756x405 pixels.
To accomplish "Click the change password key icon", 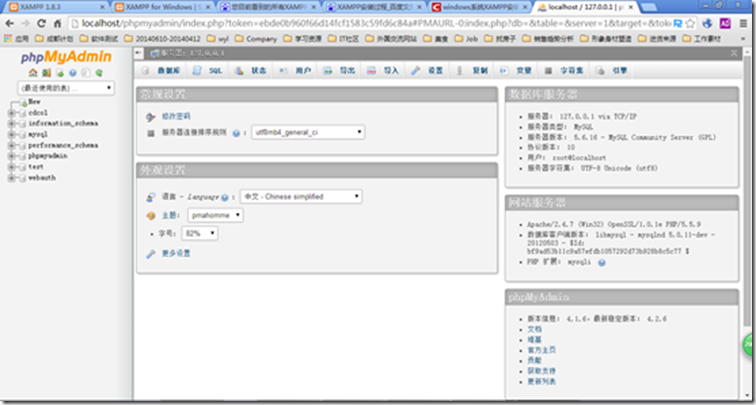I will [x=150, y=117].
